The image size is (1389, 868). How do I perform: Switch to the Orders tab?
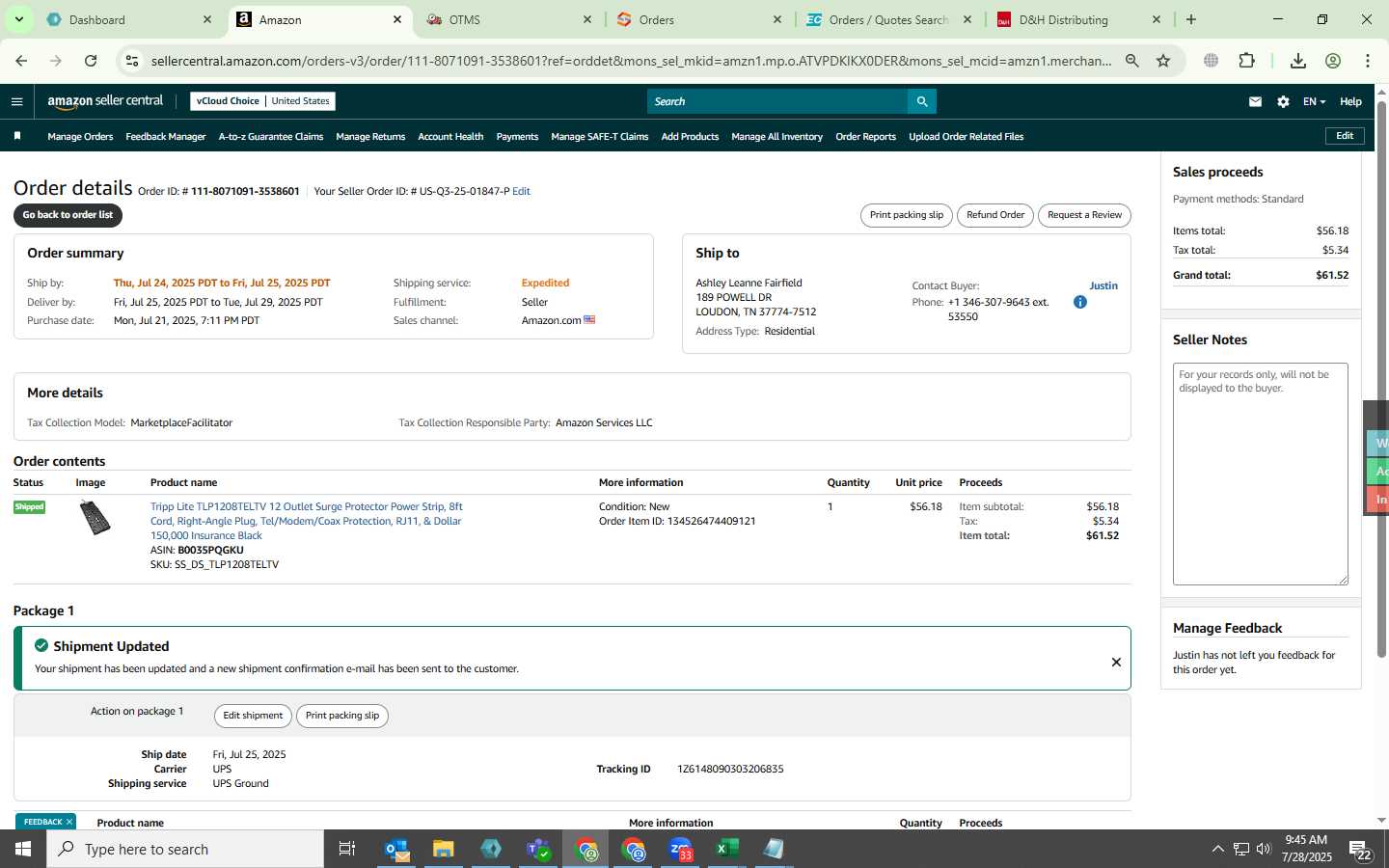coord(700,19)
